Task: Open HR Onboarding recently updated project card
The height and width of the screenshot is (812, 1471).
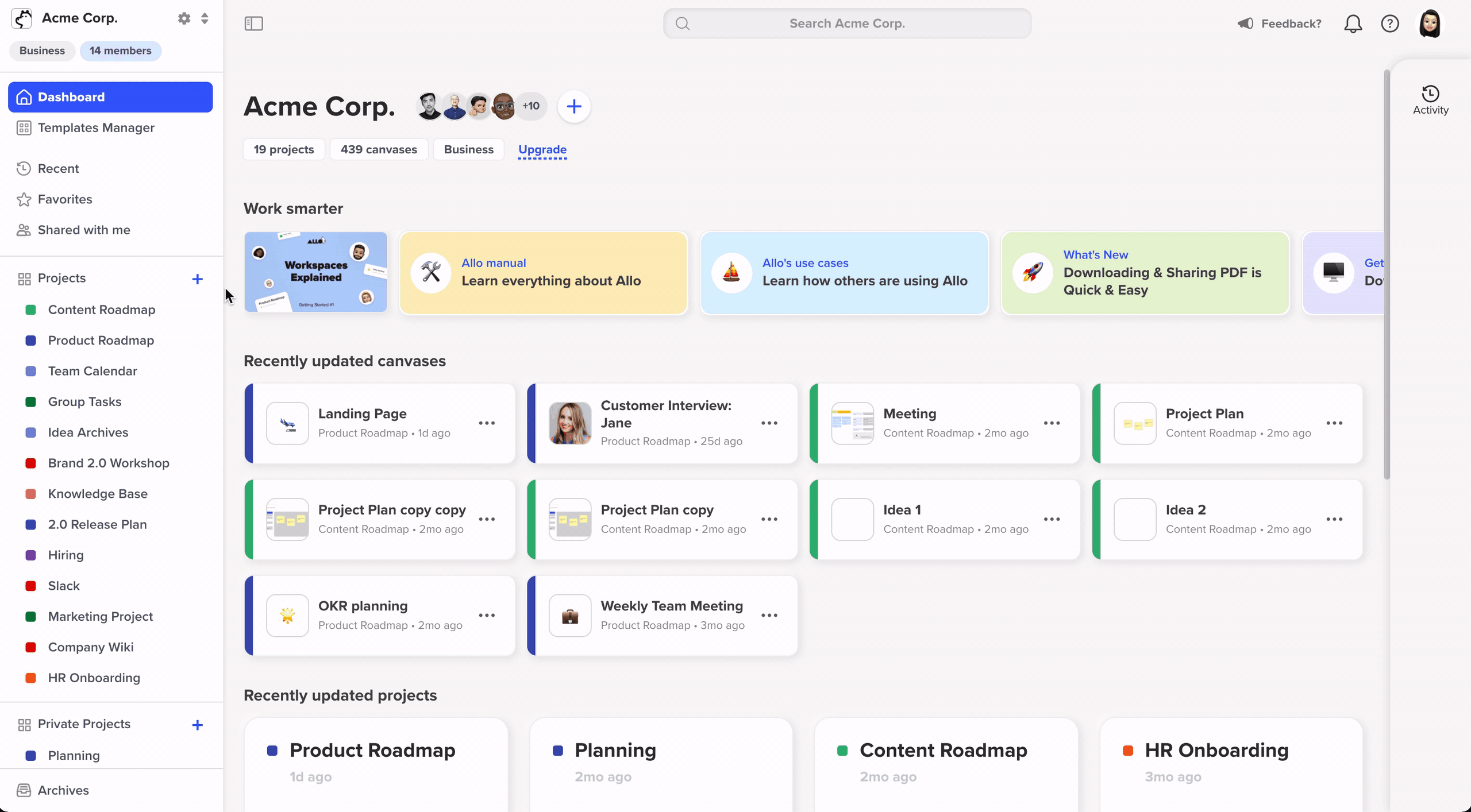Action: tap(1231, 765)
